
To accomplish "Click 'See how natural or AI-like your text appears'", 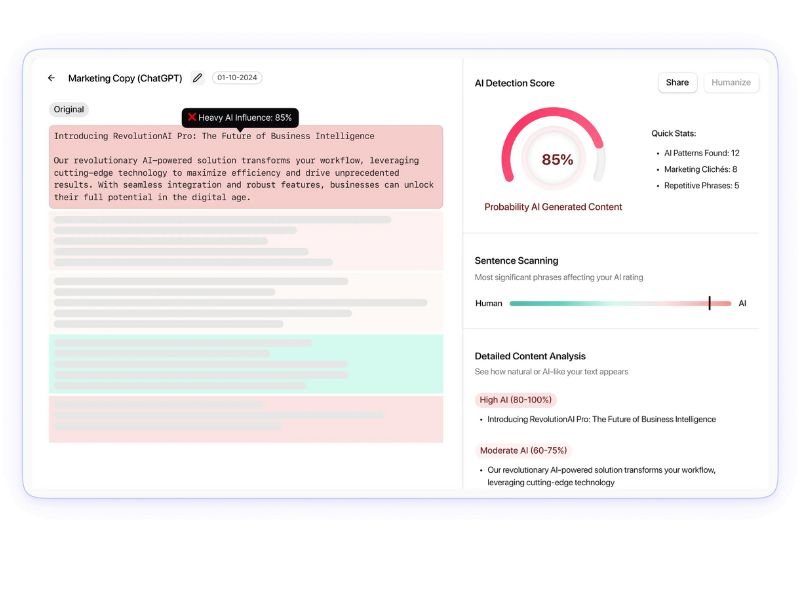I will coord(552,371).
